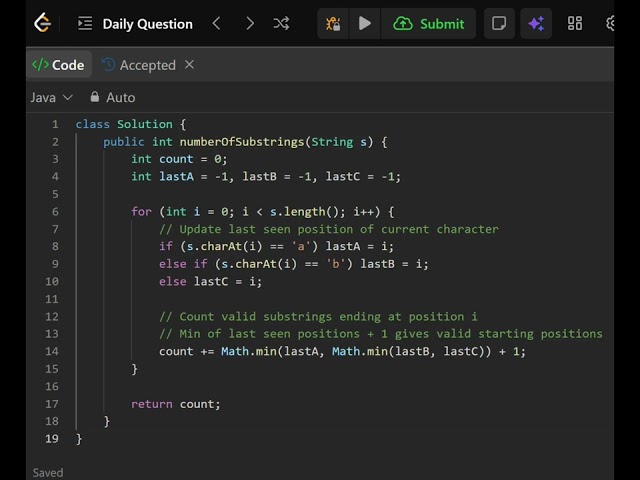Close the Accepted tab
The width and height of the screenshot is (640, 480).
[x=189, y=64]
